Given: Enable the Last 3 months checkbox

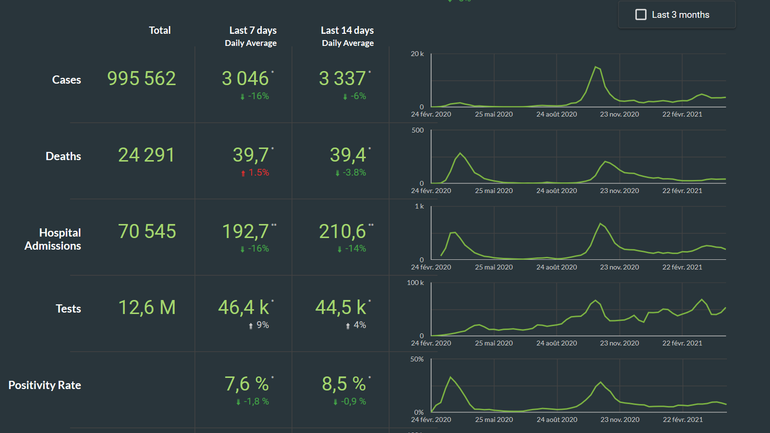Looking at the screenshot, I should pos(641,15).
